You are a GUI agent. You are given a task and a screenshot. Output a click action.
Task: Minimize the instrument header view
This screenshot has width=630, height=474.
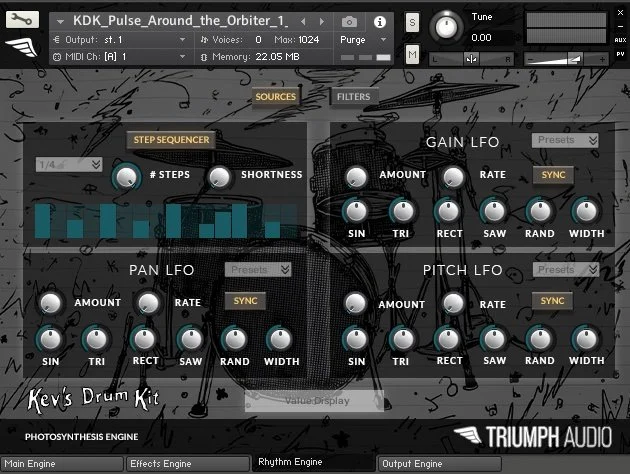coord(620,26)
